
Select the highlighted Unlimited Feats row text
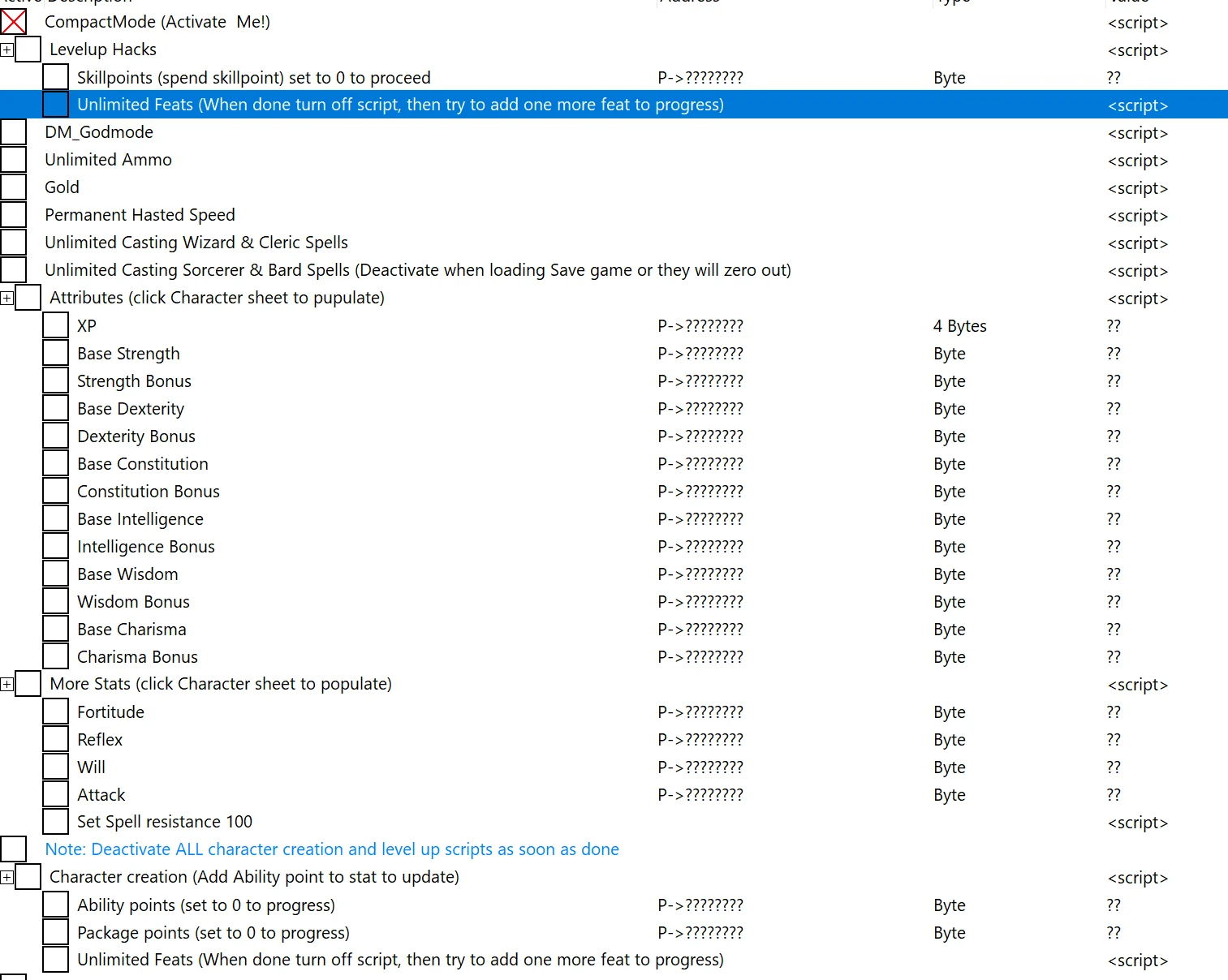coord(400,105)
